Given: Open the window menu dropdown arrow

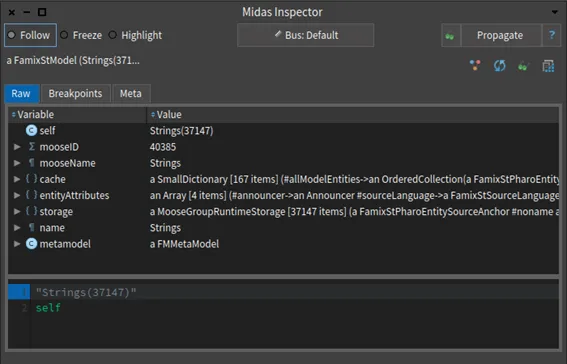Looking at the screenshot, I should point(555,12).
